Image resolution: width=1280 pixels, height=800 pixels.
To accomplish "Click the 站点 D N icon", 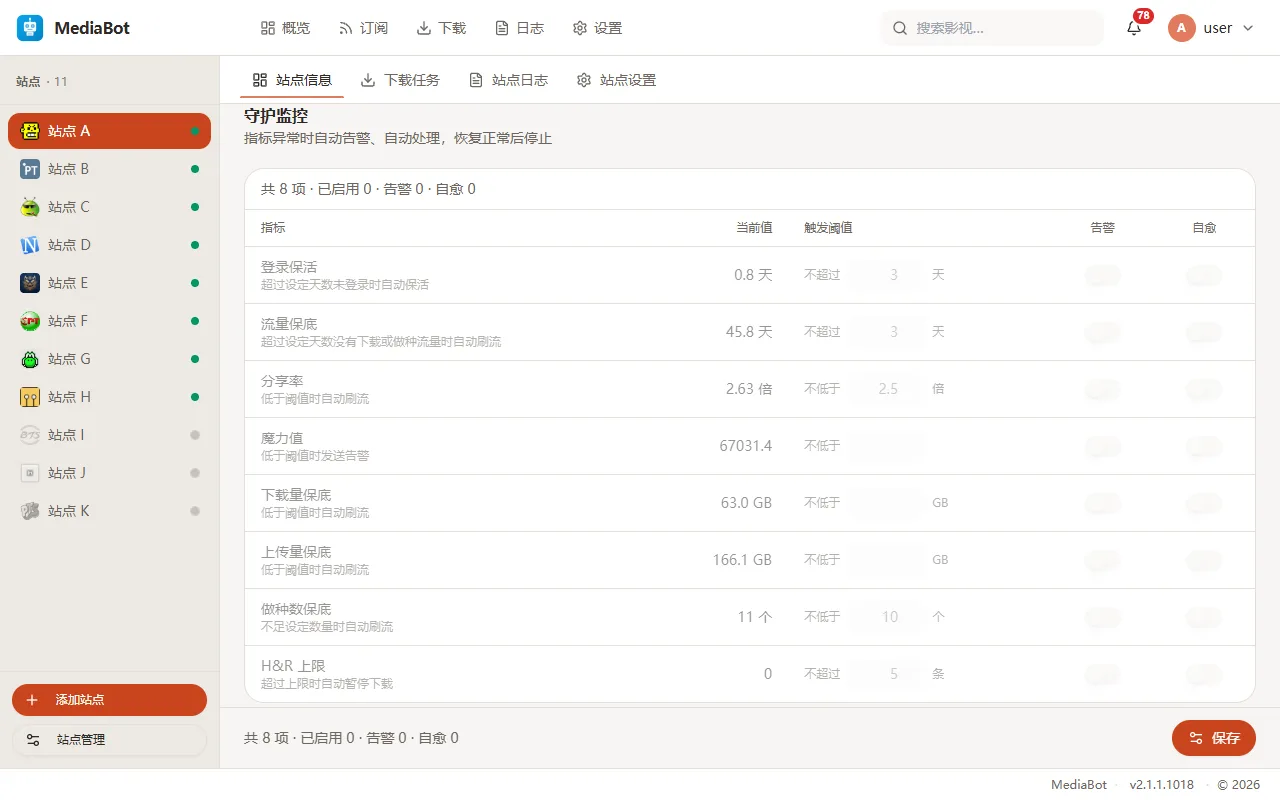I will [30, 245].
